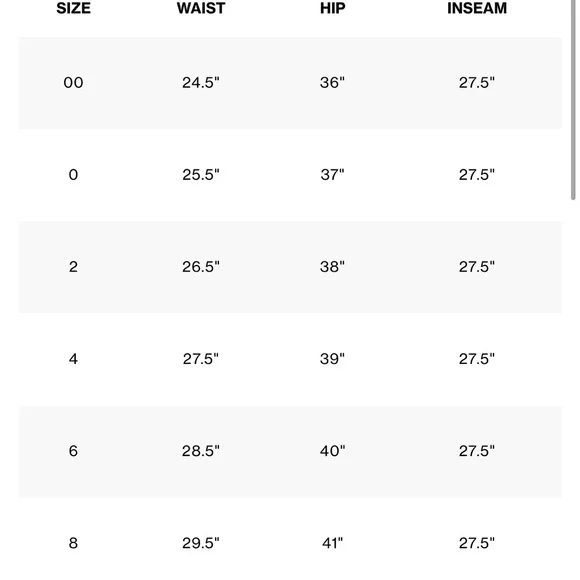
Task: Click the INSEAM column header
Action: click(x=477, y=8)
